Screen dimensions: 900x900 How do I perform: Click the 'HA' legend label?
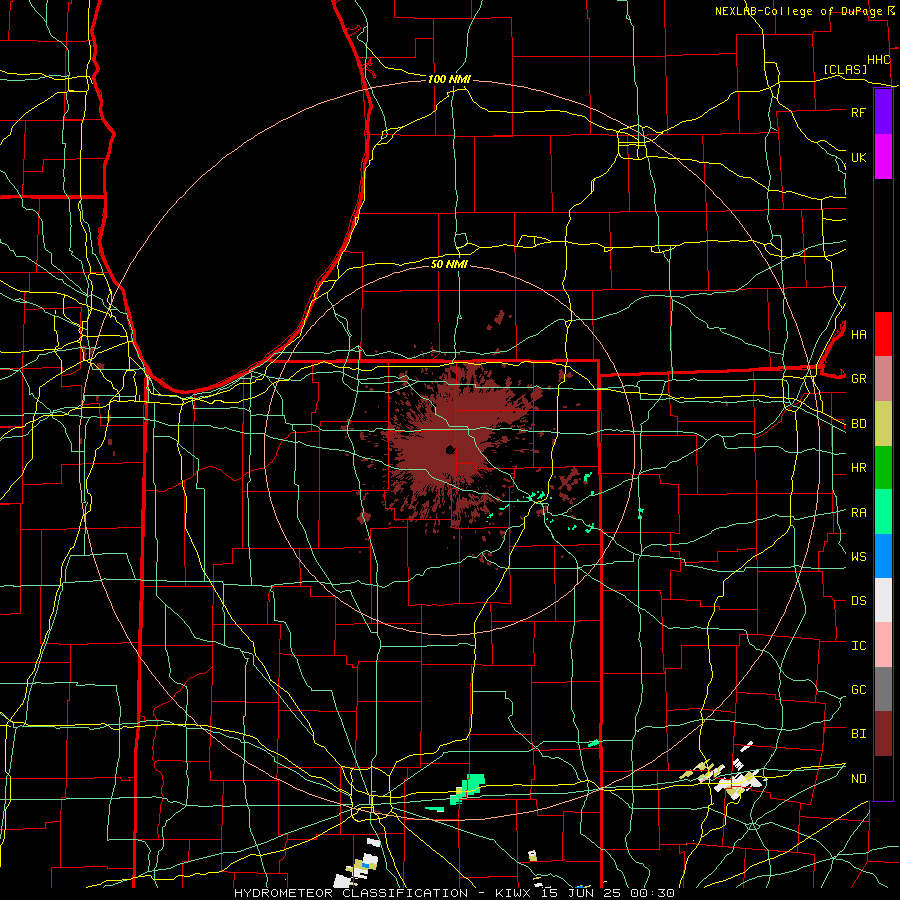click(x=858, y=334)
